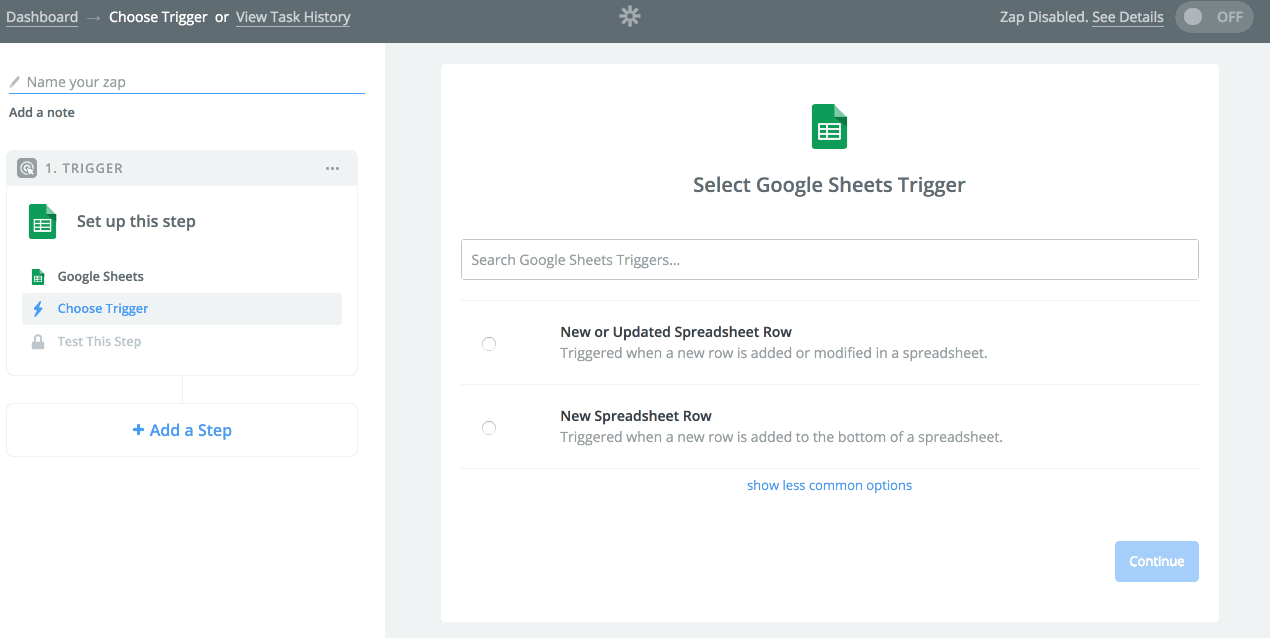Open the trigger step three-dot menu
The image size is (1270, 638).
pyautogui.click(x=333, y=168)
